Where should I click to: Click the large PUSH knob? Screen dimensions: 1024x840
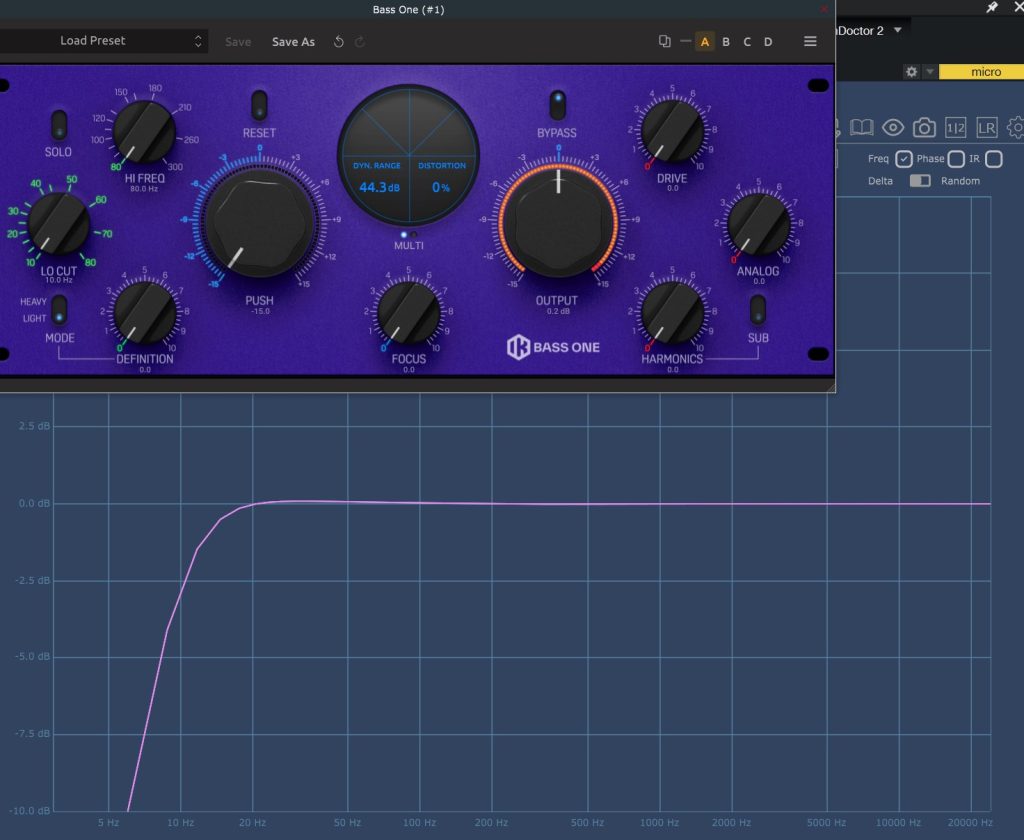tap(259, 222)
